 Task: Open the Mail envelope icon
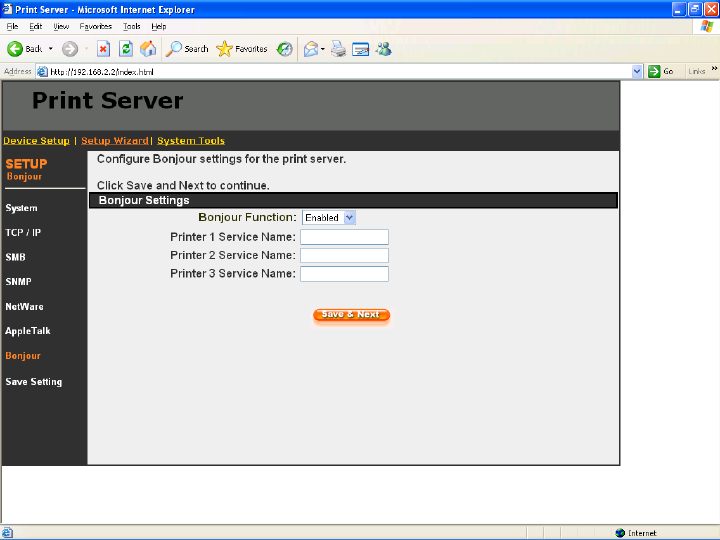tap(311, 49)
